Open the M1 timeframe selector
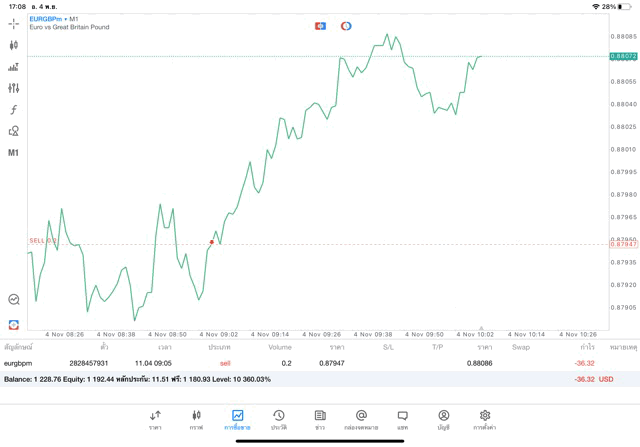The width and height of the screenshot is (640, 447). (x=13, y=152)
